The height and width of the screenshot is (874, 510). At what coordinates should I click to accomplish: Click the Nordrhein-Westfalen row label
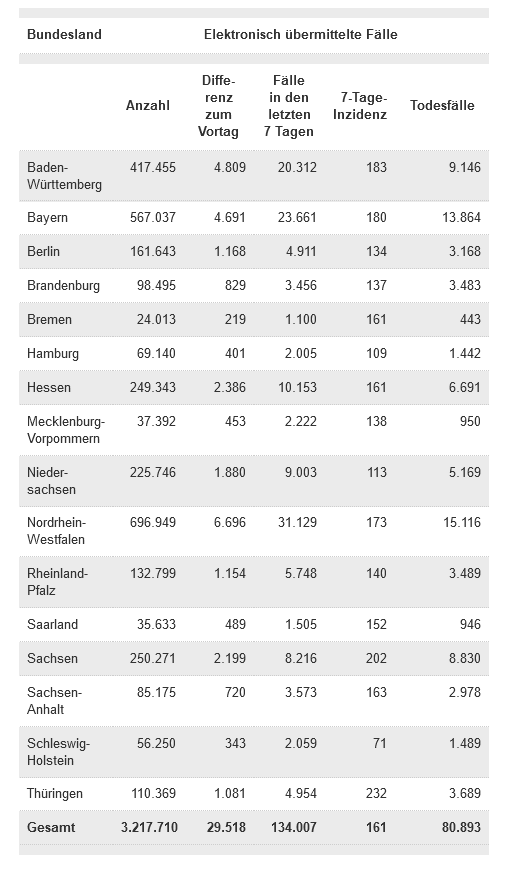[56, 531]
